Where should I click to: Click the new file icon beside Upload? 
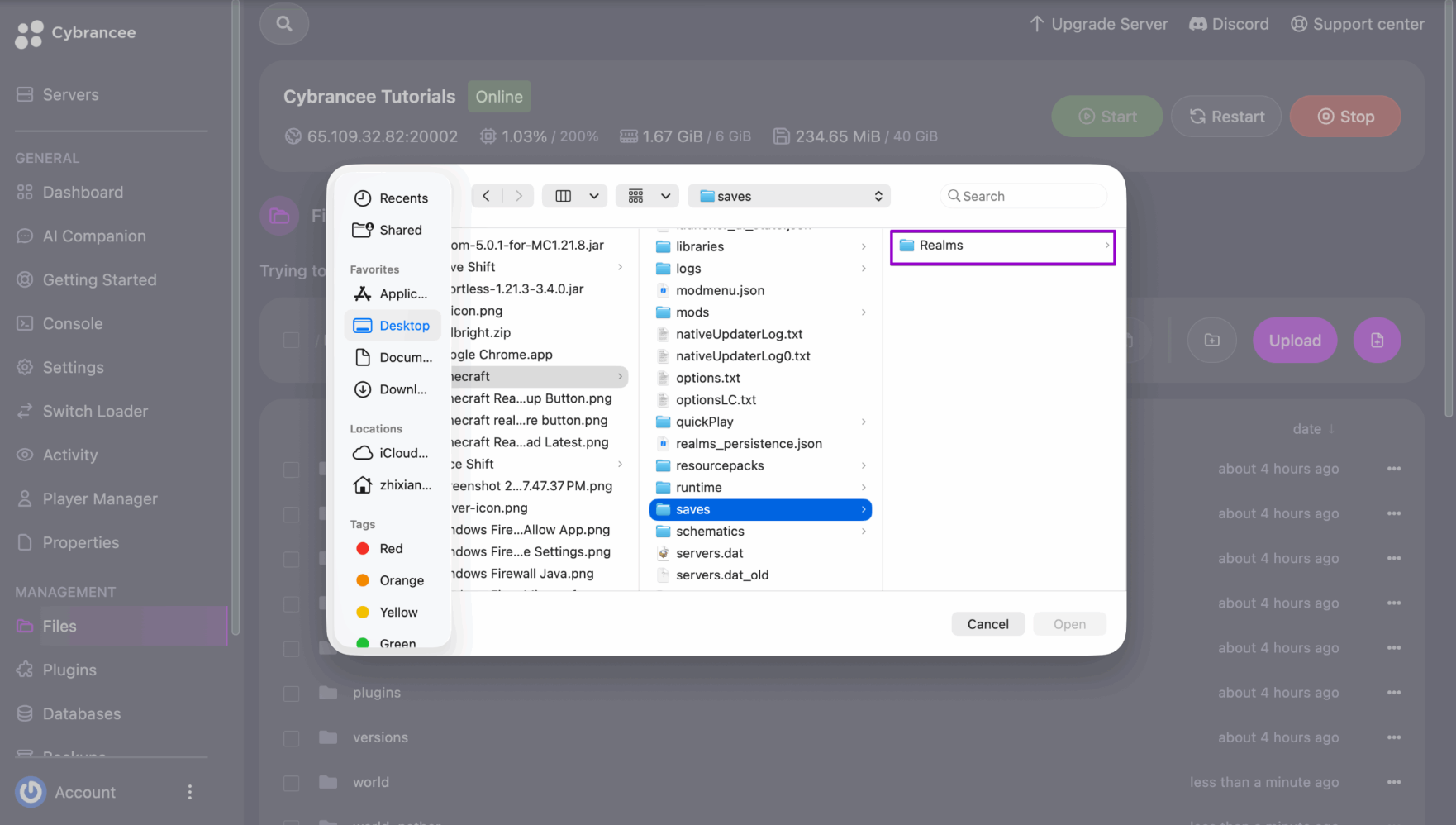[1377, 341]
